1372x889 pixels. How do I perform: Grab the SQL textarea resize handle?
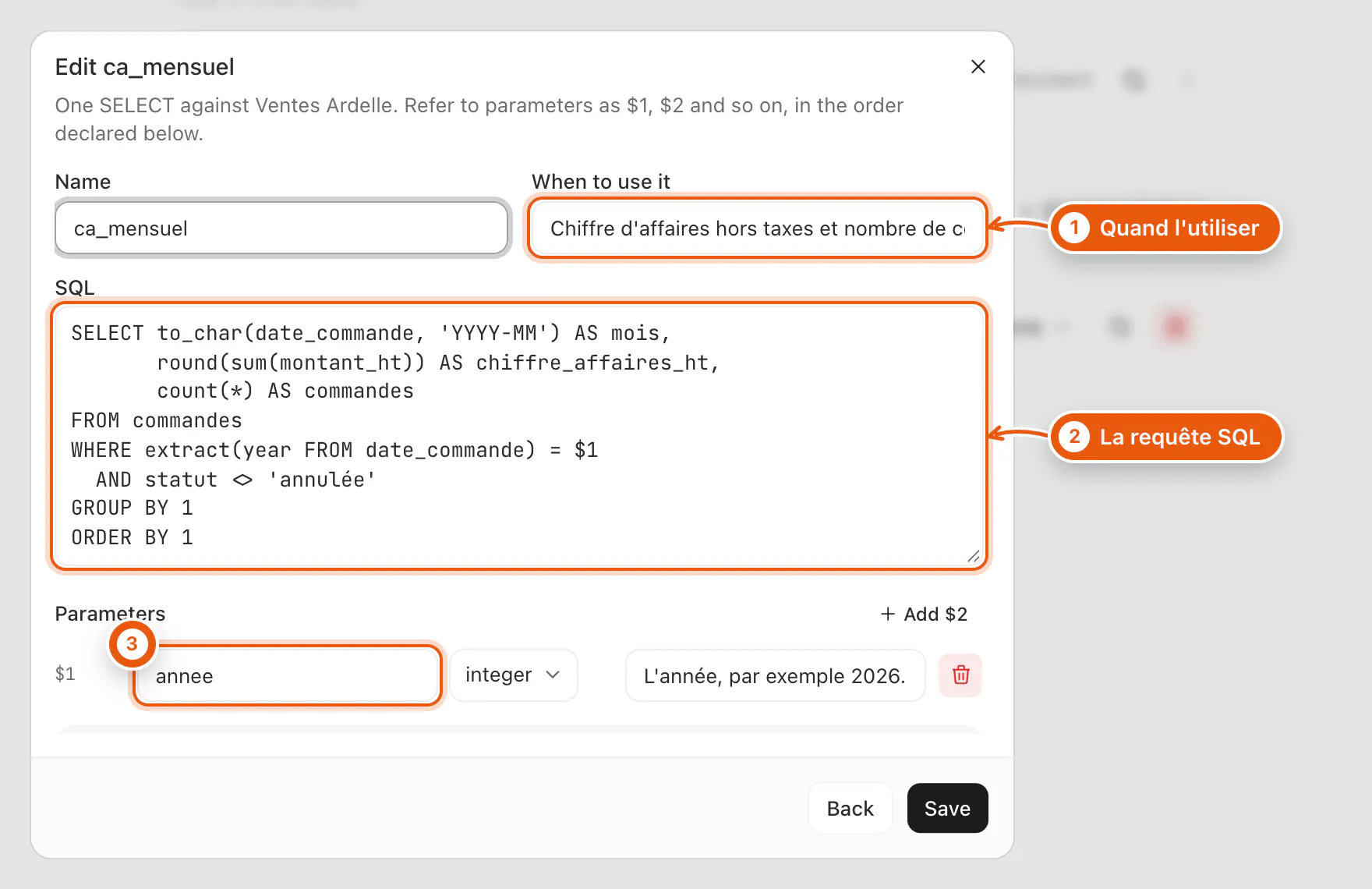tap(974, 556)
